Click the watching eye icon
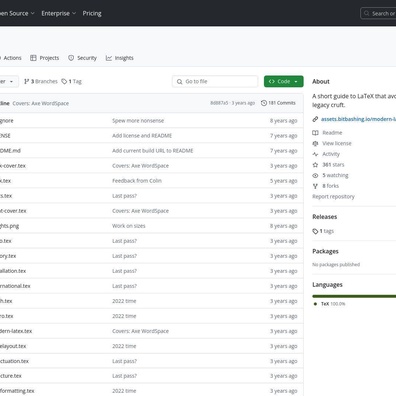Viewport: 396px width, 396px height. click(x=315, y=175)
